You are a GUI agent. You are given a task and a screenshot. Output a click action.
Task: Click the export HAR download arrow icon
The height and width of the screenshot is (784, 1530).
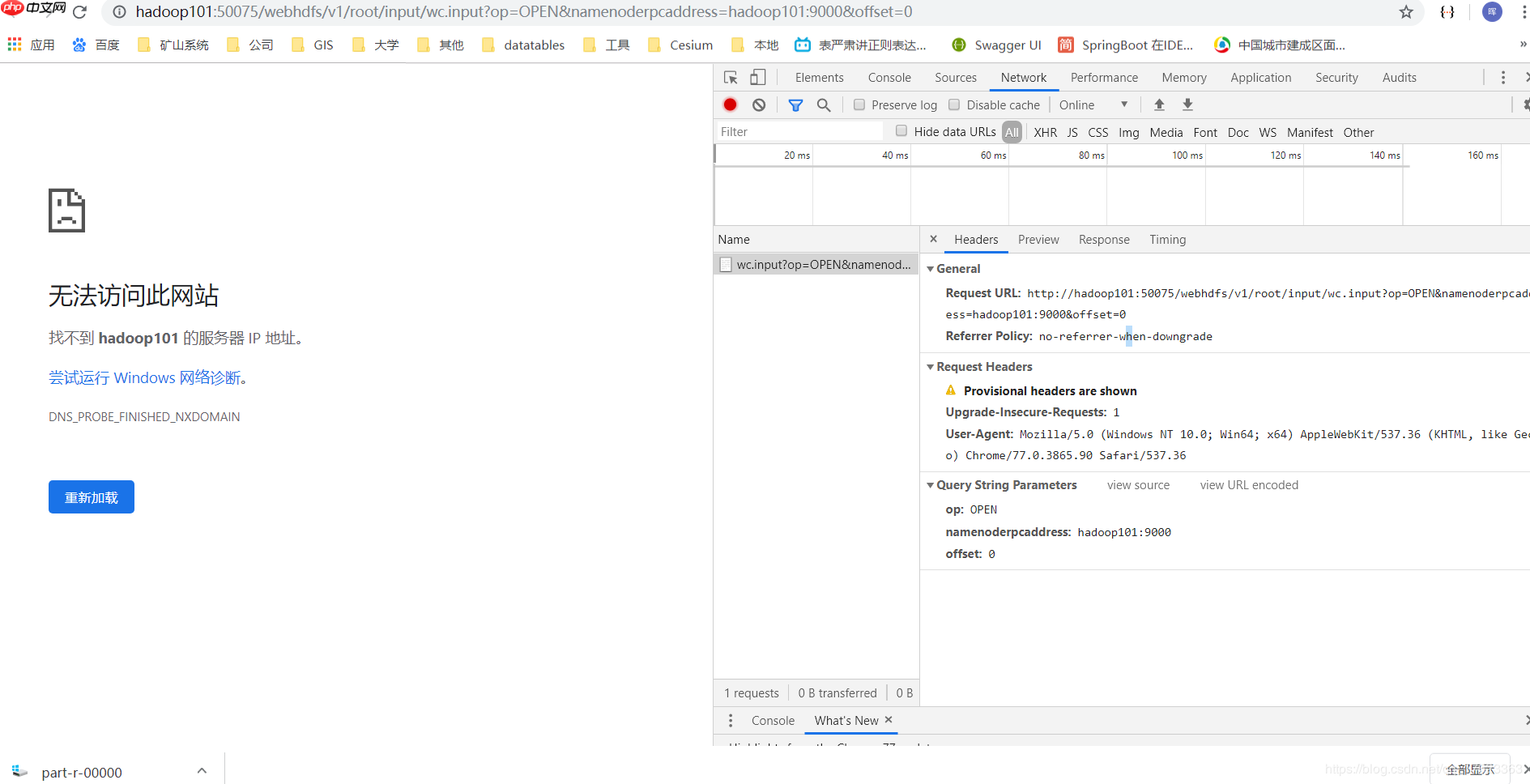tap(1187, 104)
